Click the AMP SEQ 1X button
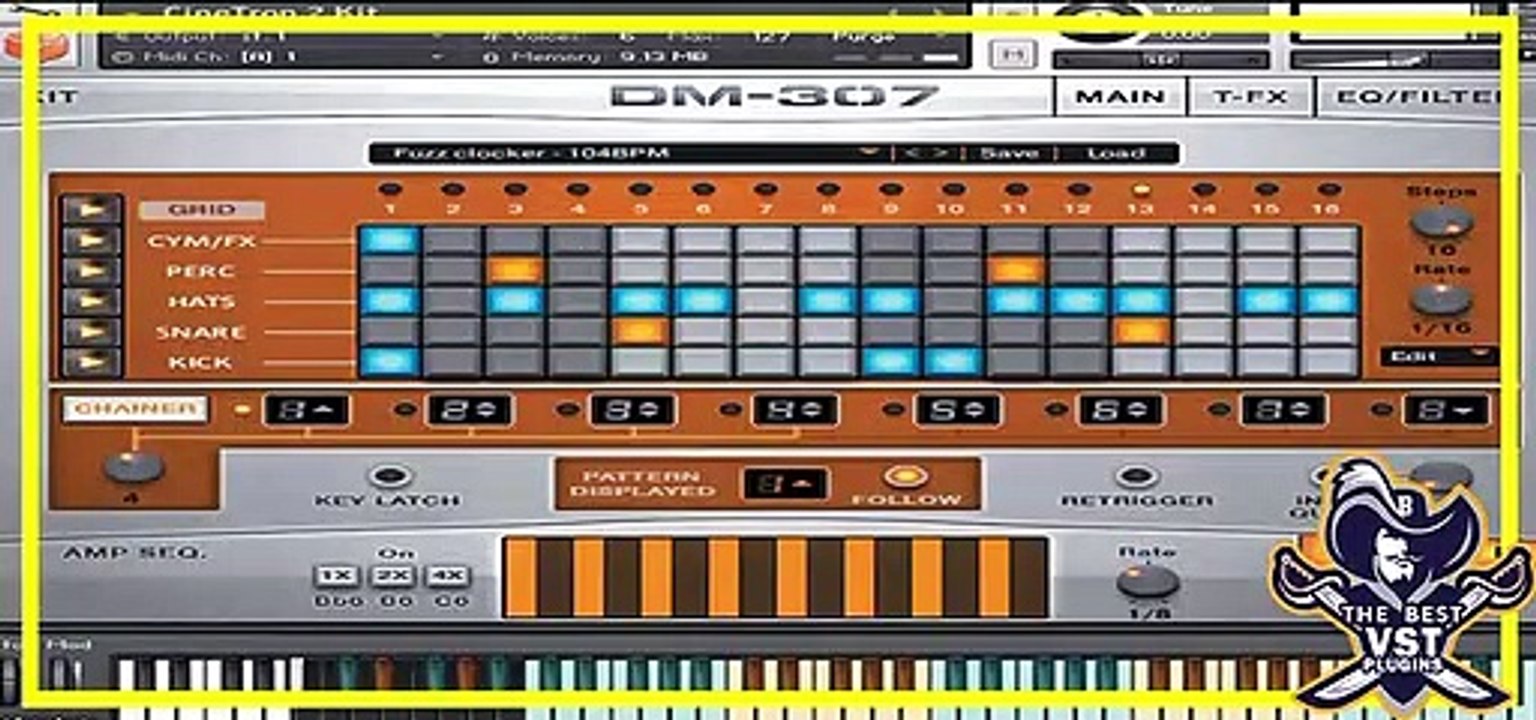This screenshot has height=720, width=1536. pyautogui.click(x=335, y=576)
